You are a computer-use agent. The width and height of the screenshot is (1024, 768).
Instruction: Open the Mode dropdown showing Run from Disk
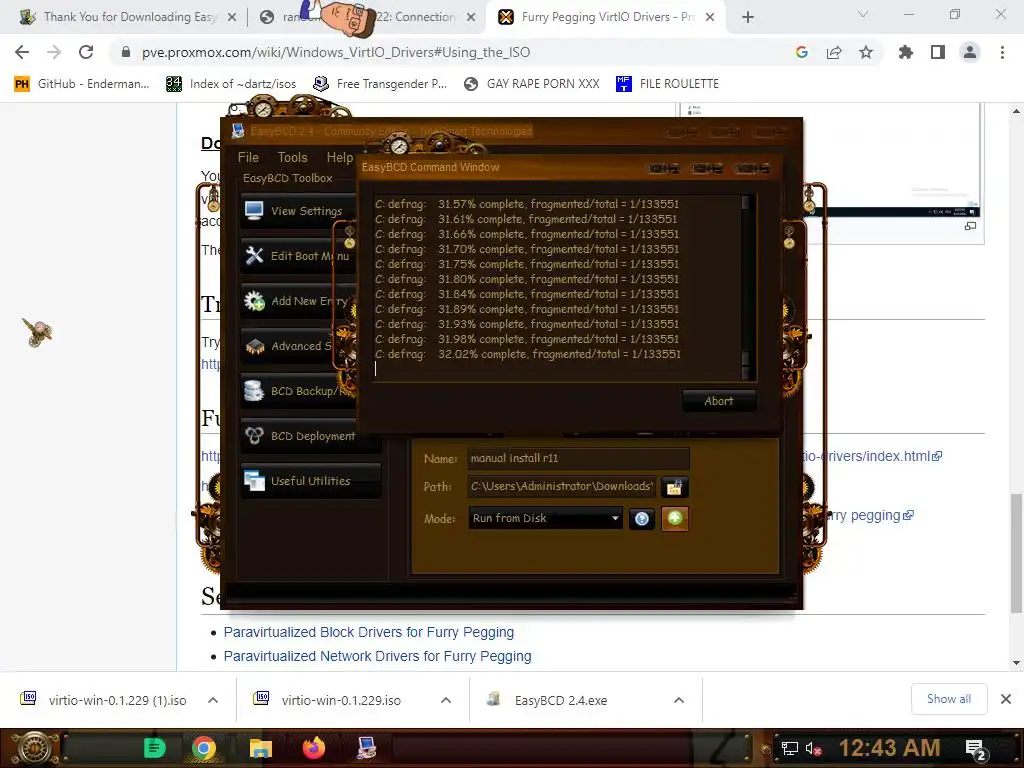pos(545,519)
